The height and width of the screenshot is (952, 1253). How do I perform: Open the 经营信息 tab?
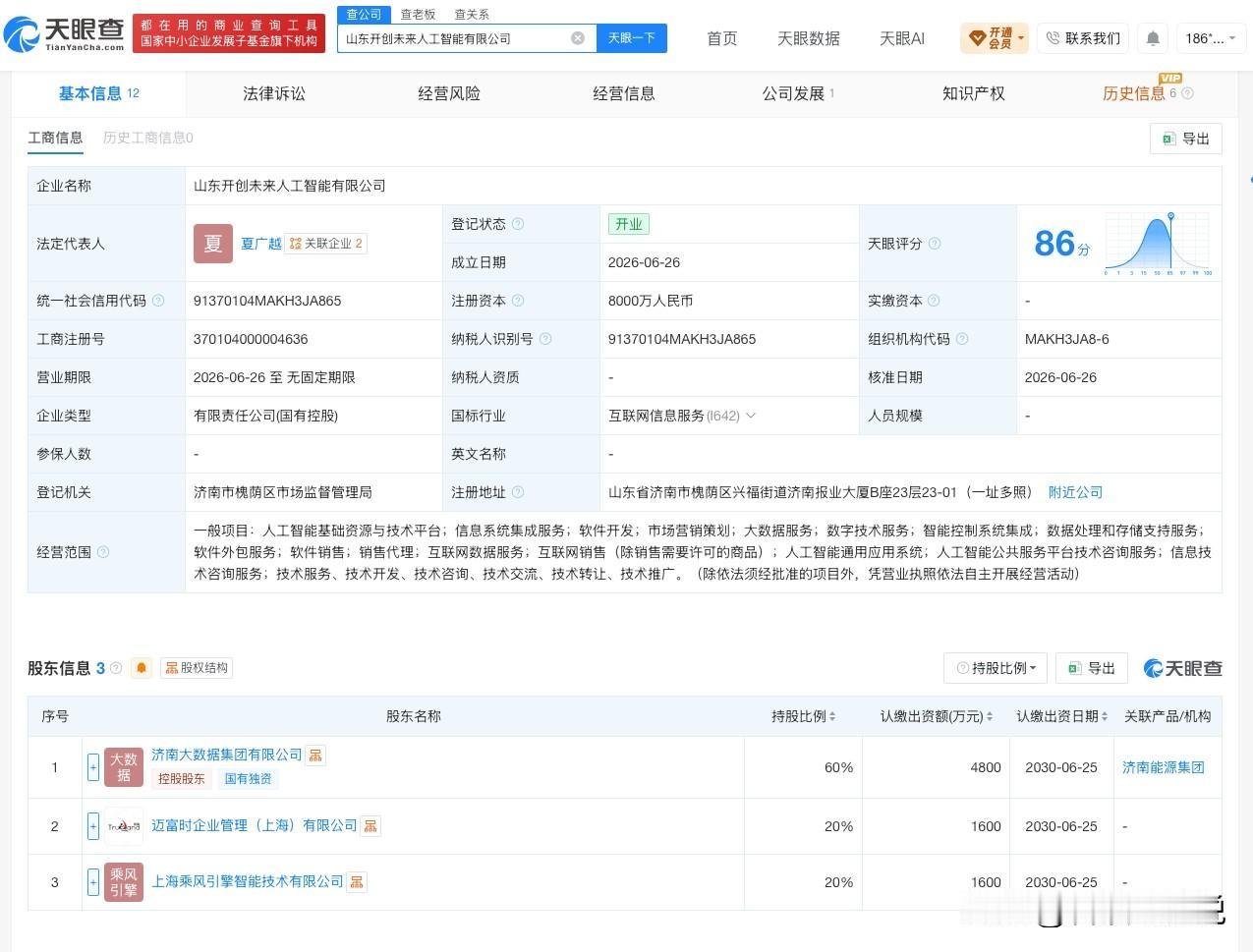624,93
